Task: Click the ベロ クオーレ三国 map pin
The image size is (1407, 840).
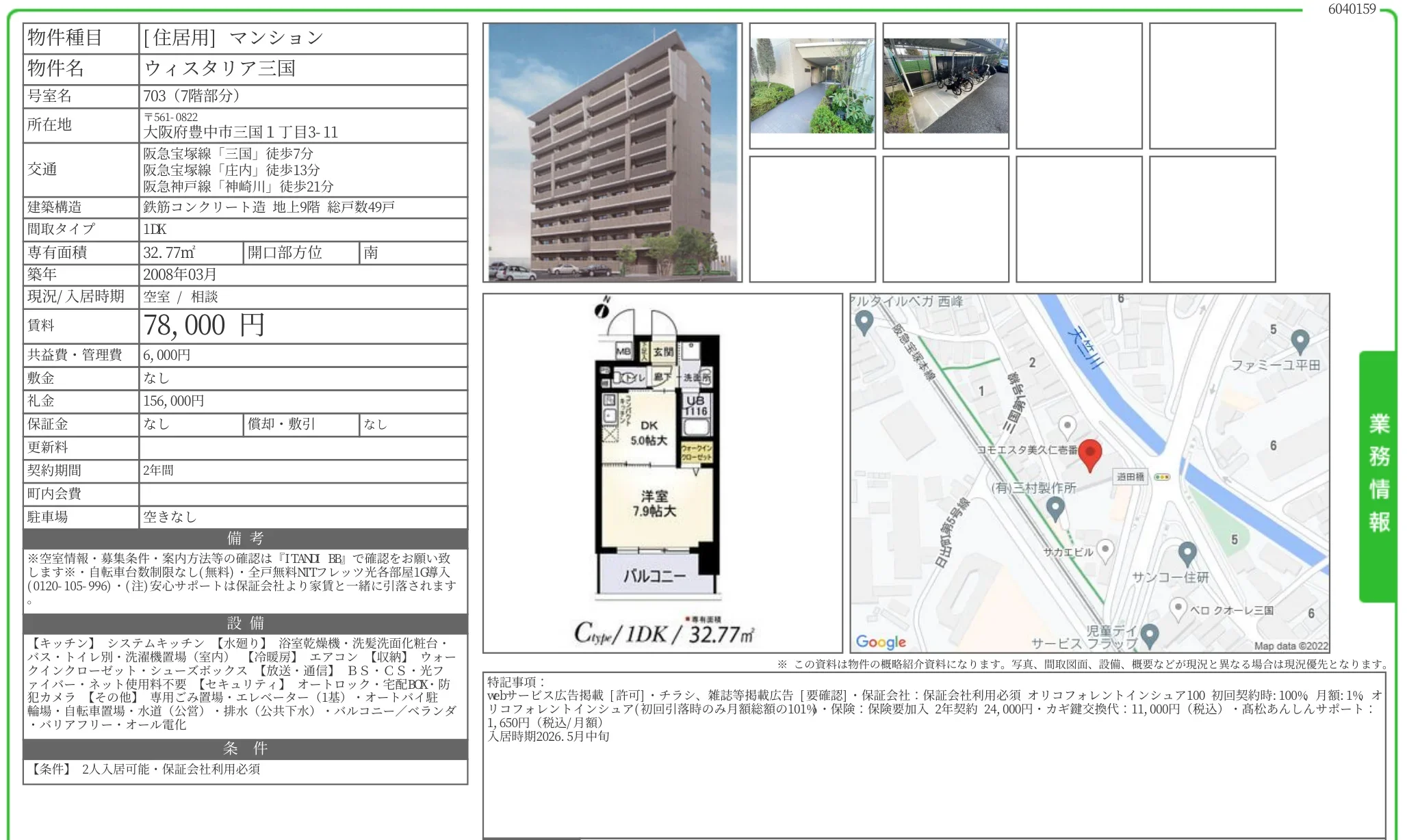Action: [x=1178, y=607]
